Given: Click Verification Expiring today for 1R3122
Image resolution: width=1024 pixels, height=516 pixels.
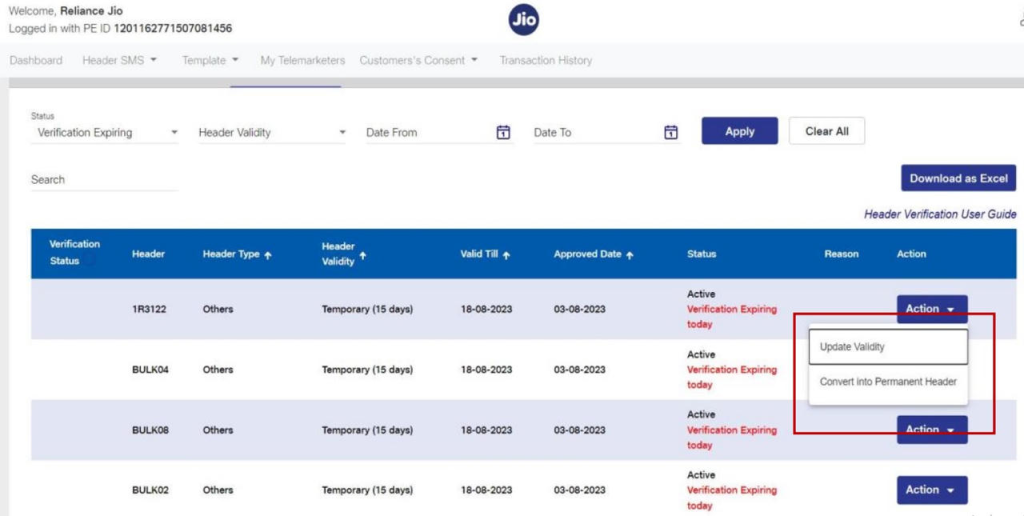Looking at the screenshot, I should tap(731, 317).
